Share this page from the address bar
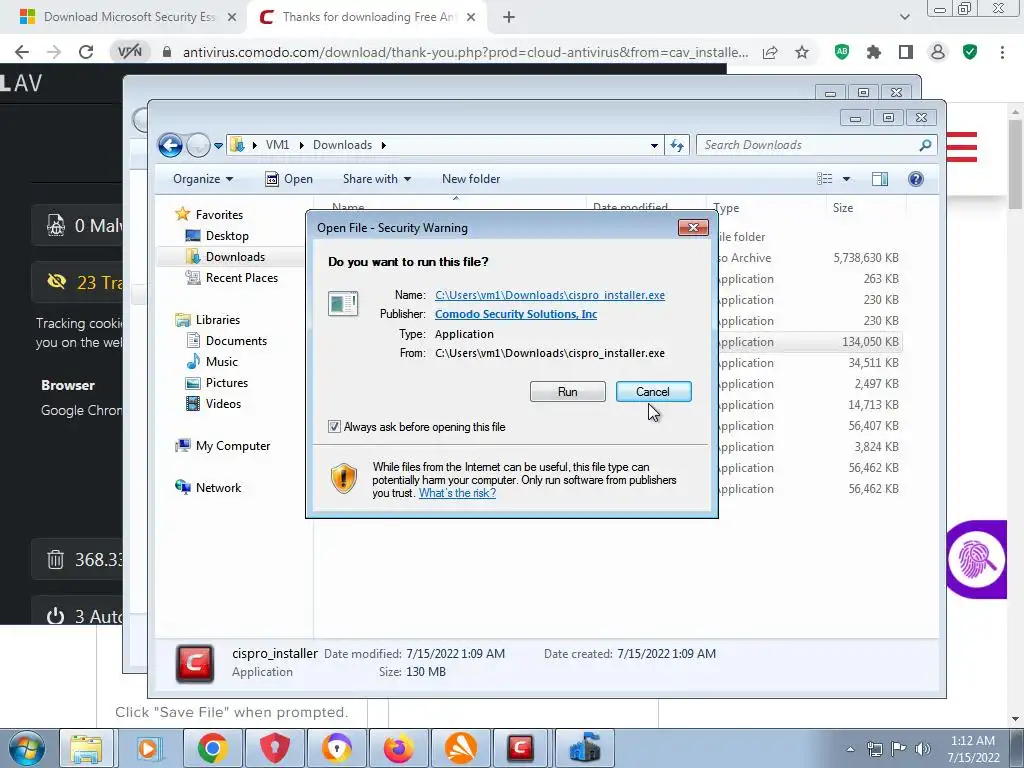Viewport: 1024px width, 768px height. coord(770,52)
